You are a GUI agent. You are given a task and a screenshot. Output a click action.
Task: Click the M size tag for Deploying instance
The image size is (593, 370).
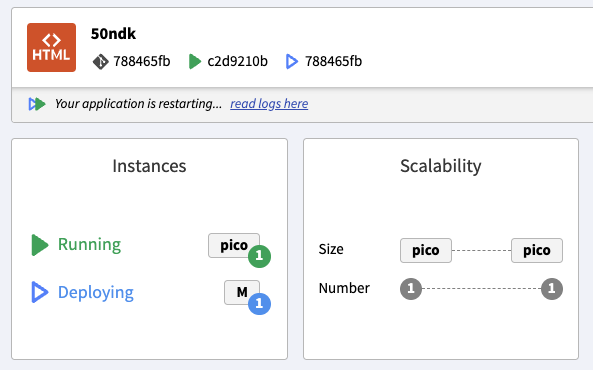(242, 292)
